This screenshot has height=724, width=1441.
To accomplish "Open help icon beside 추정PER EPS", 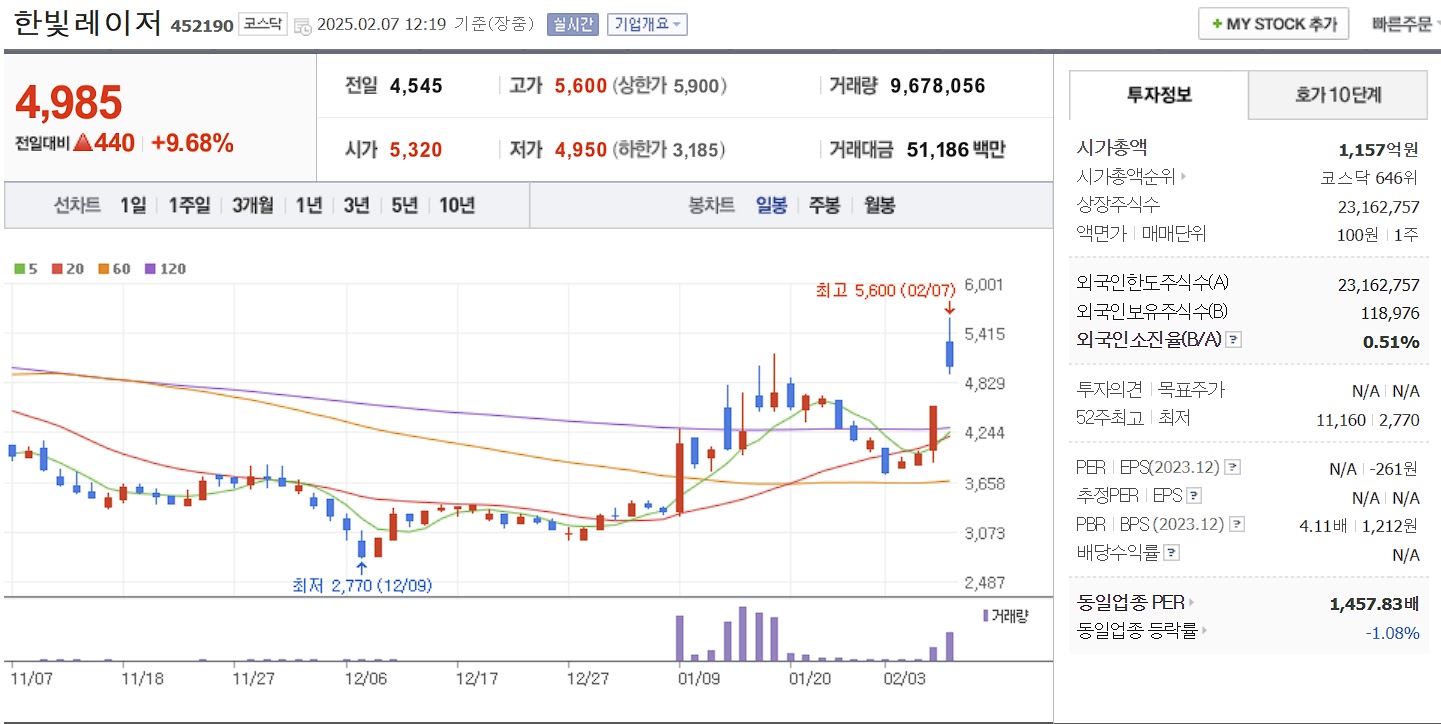I will [1194, 496].
